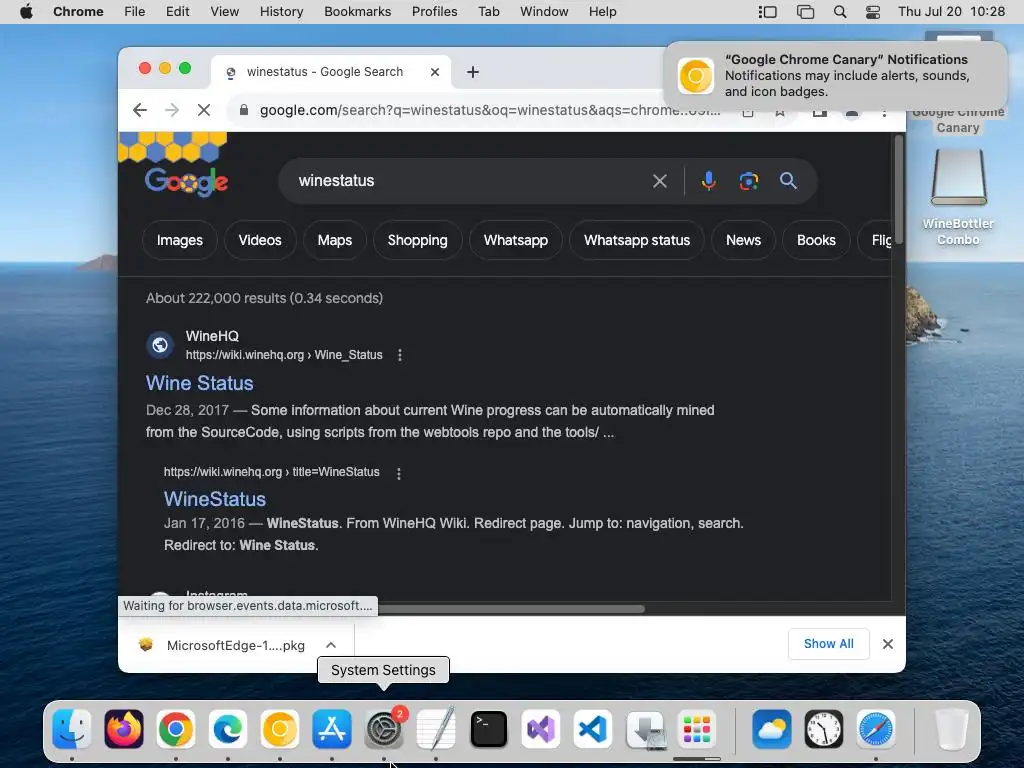Open the Profiles menu

(434, 12)
